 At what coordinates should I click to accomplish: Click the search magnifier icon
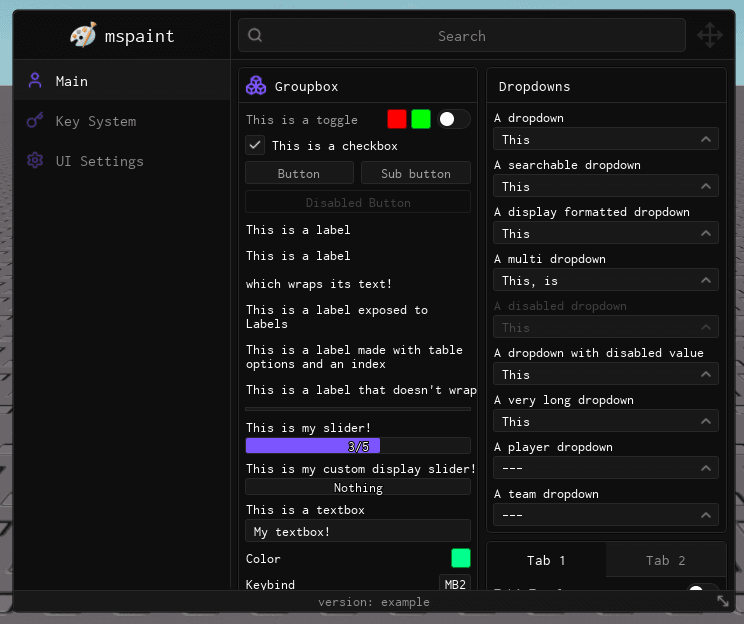click(255, 35)
